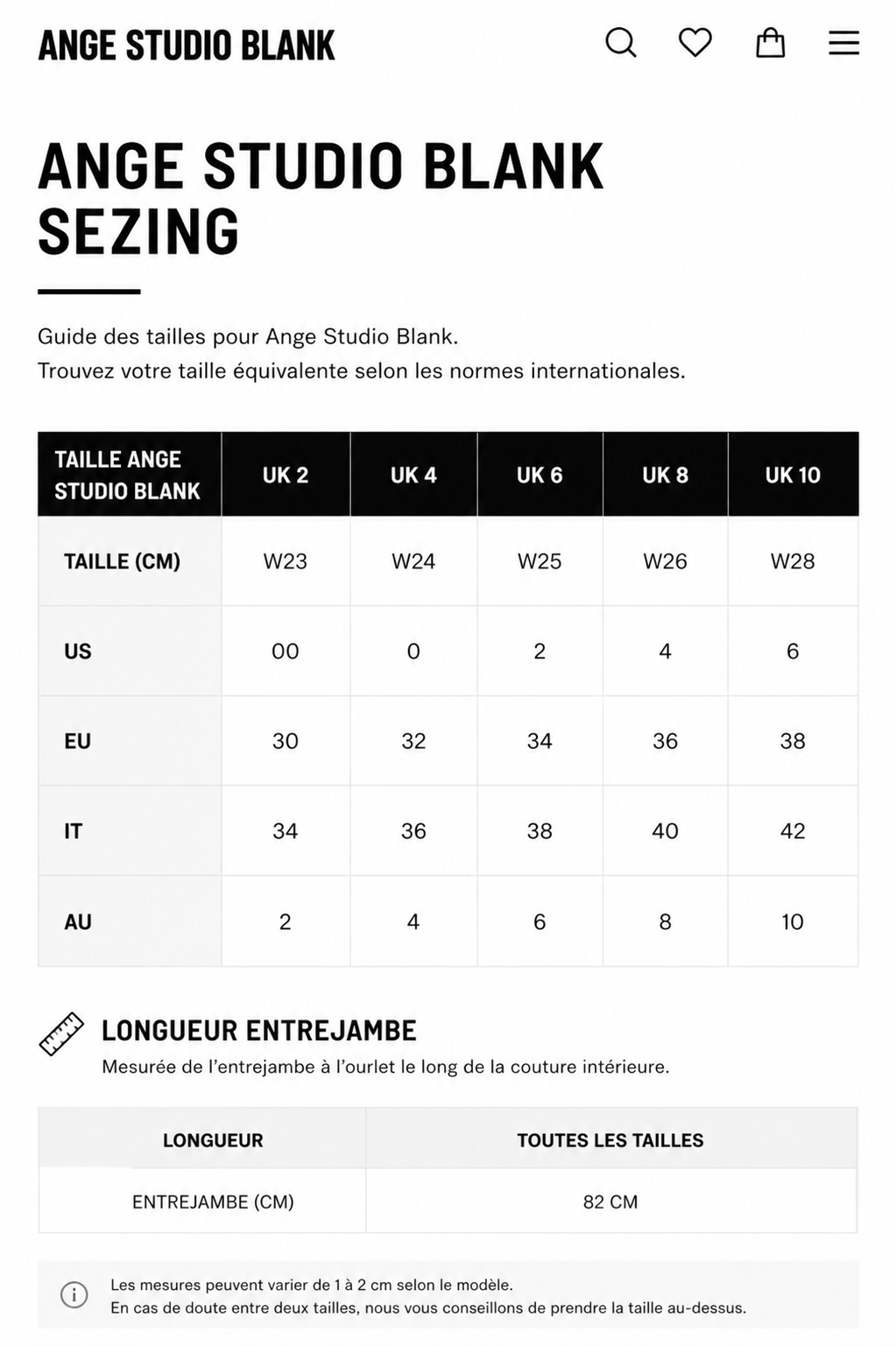Viewport: 896px width, 1346px height.
Task: Click the EU 36 size cell
Action: [x=666, y=741]
